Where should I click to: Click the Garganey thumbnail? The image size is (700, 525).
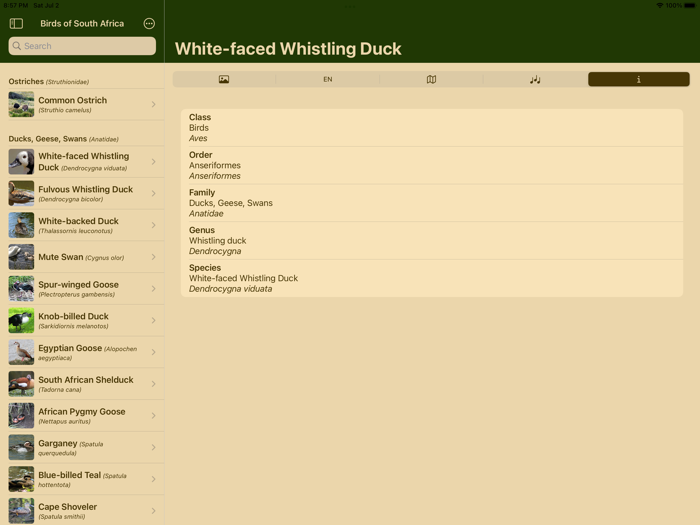point(21,447)
